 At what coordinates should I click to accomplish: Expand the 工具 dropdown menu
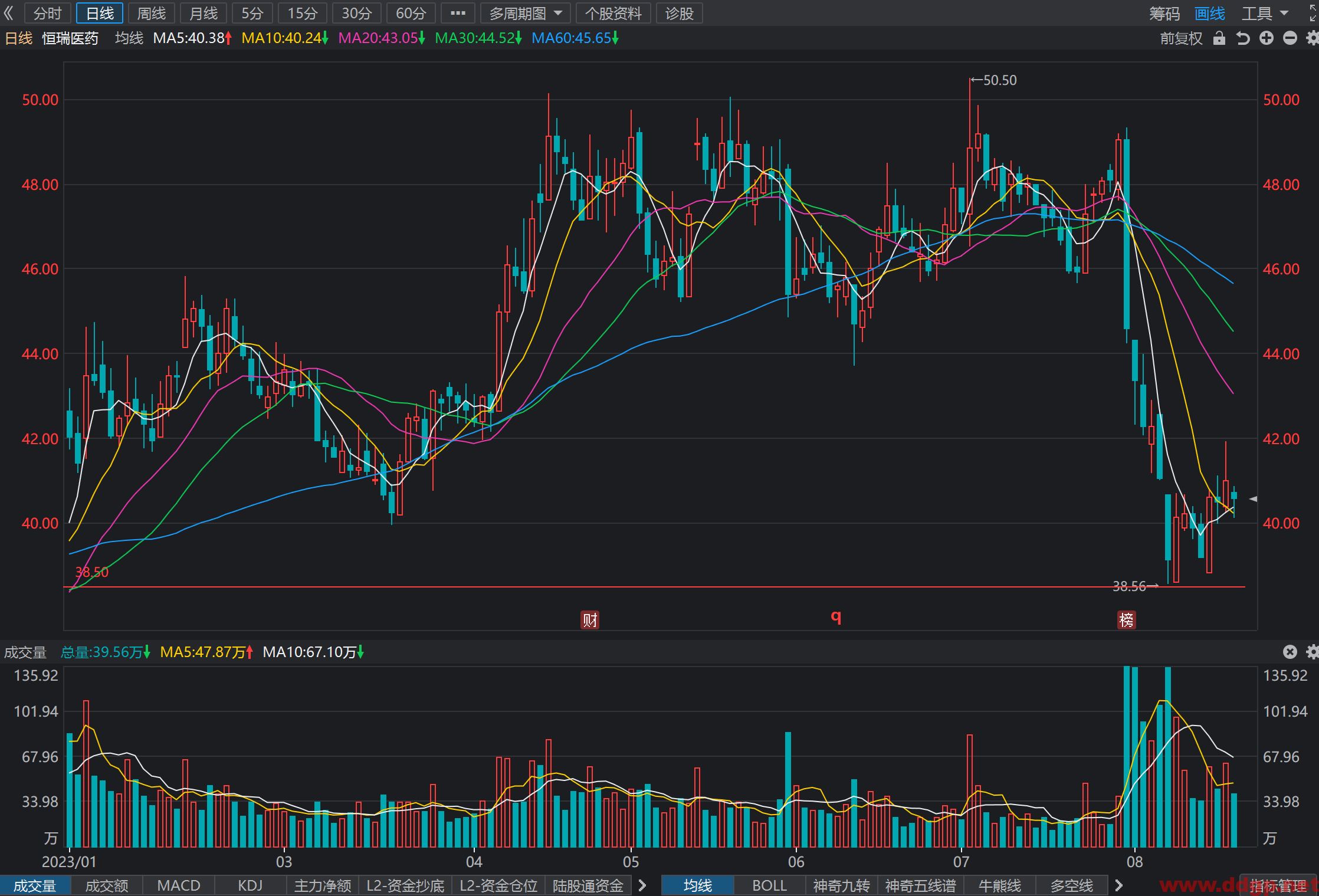[x=1265, y=13]
